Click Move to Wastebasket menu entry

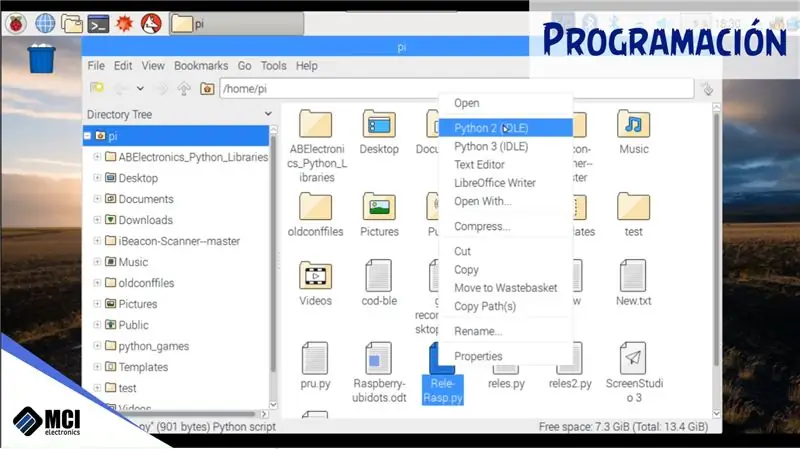tap(506, 288)
